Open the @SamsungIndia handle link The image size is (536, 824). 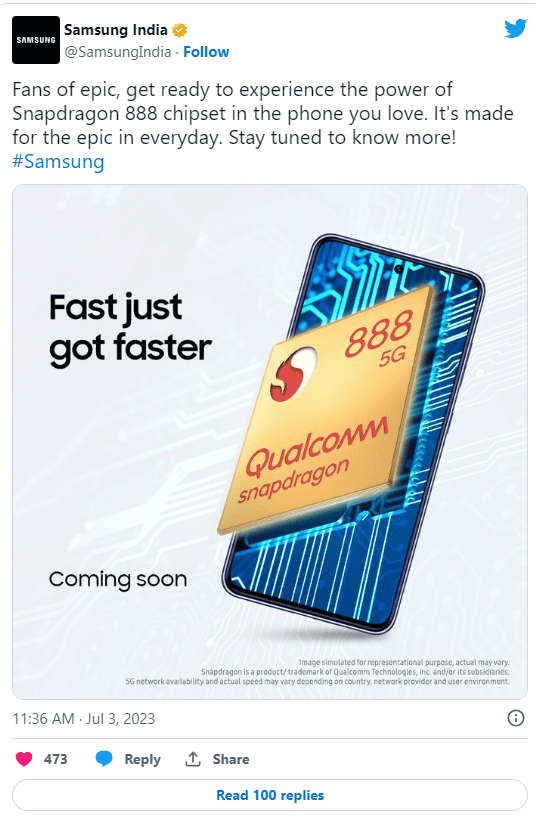click(118, 52)
